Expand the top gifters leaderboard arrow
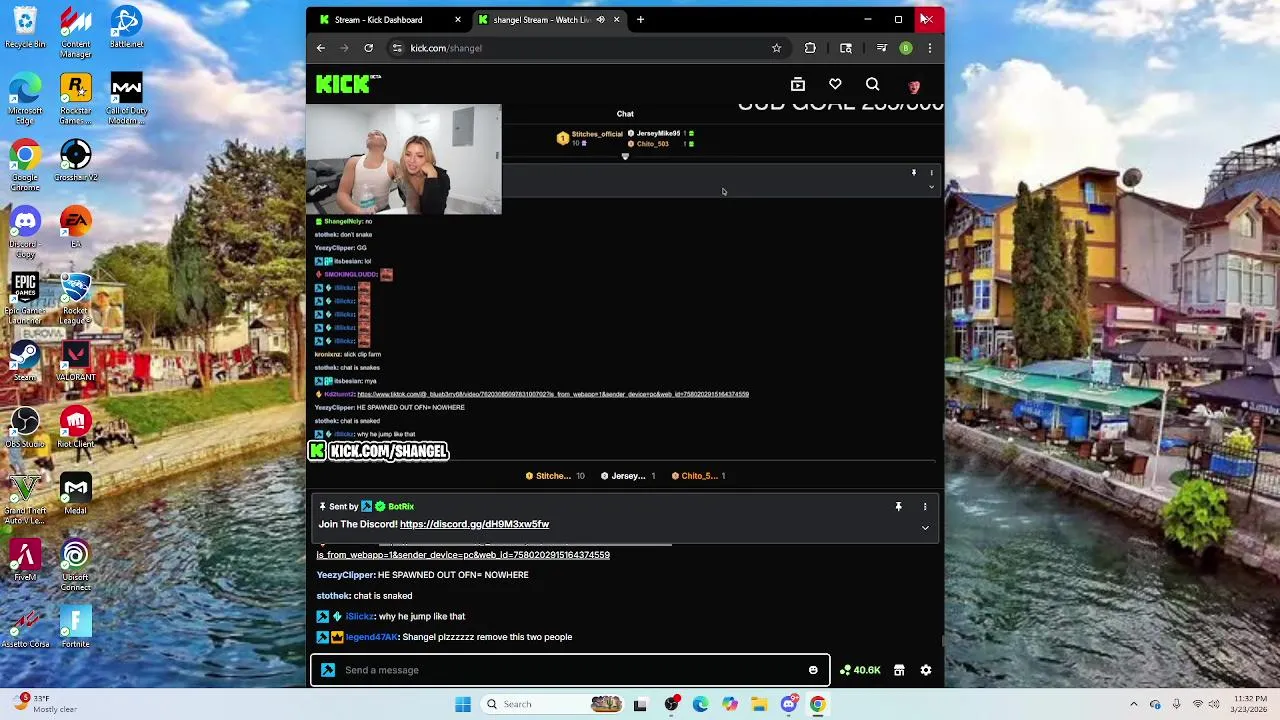This screenshot has width=1280, height=720. [x=625, y=157]
